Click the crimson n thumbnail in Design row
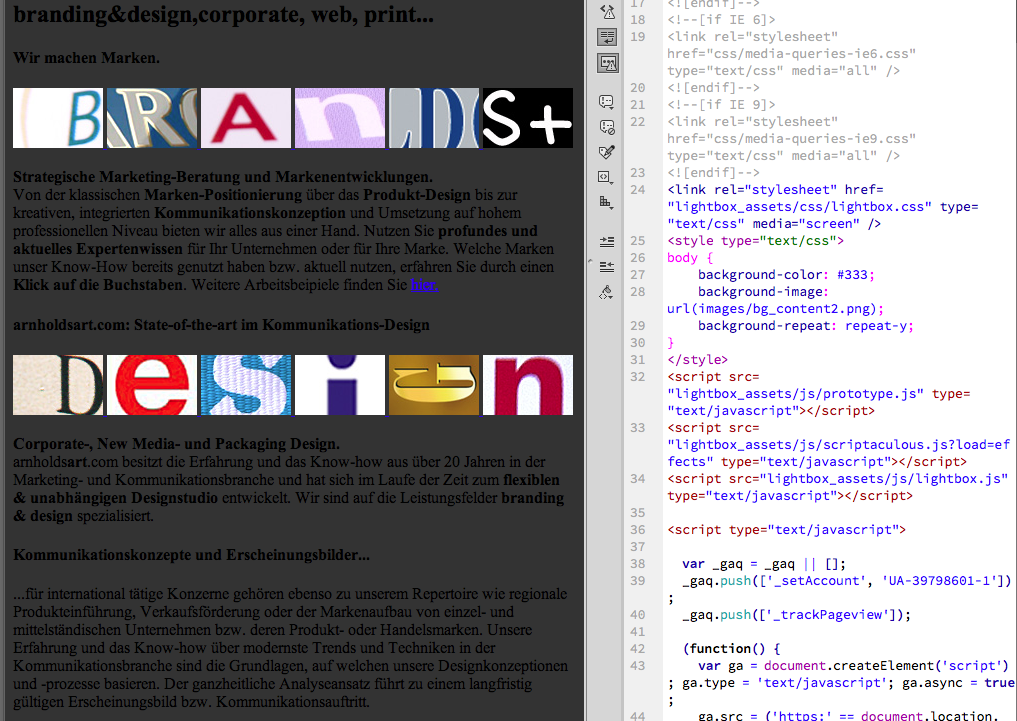This screenshot has width=1017, height=721. (x=528, y=385)
